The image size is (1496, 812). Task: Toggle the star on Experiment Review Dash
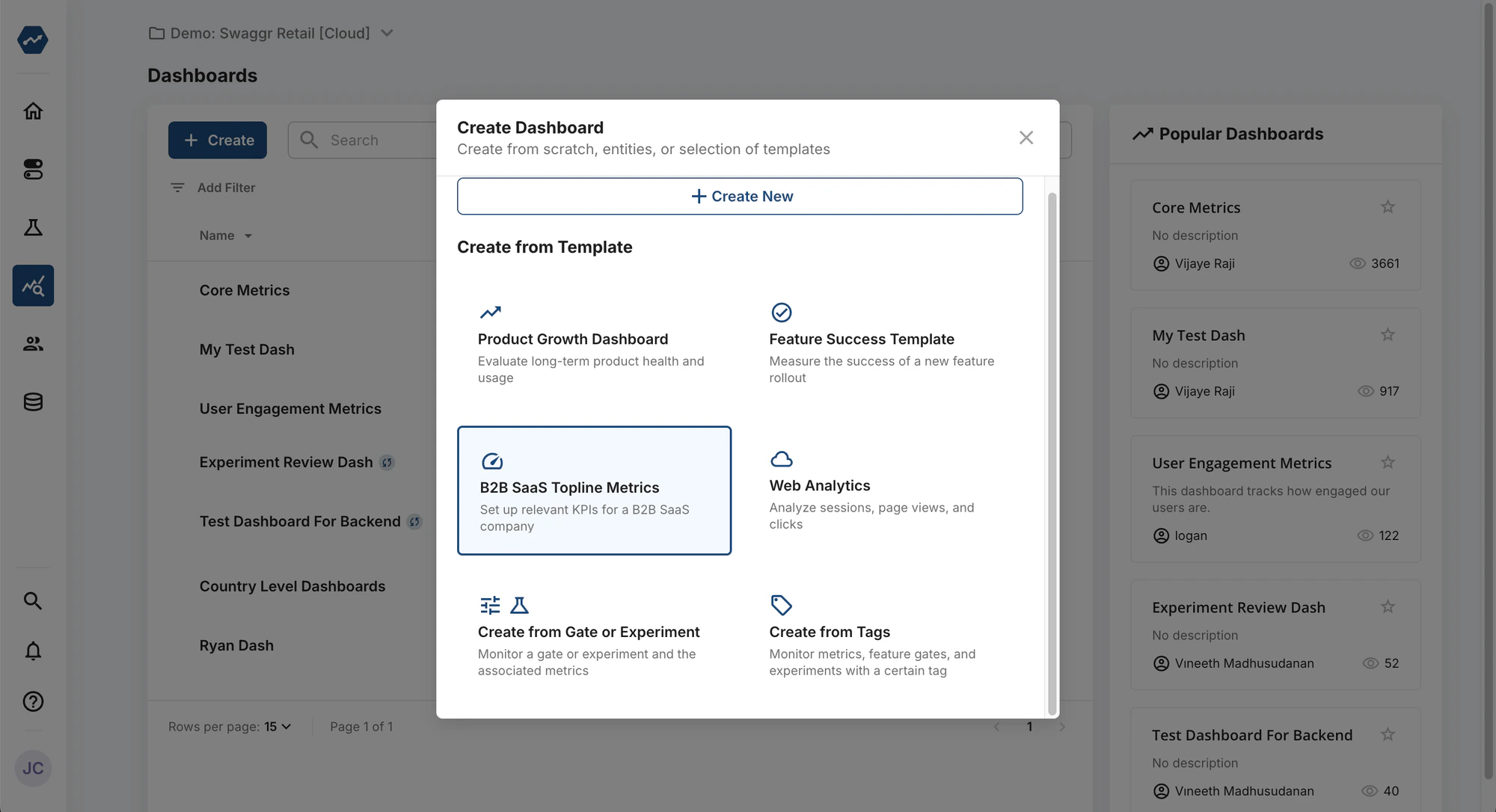(x=1388, y=606)
